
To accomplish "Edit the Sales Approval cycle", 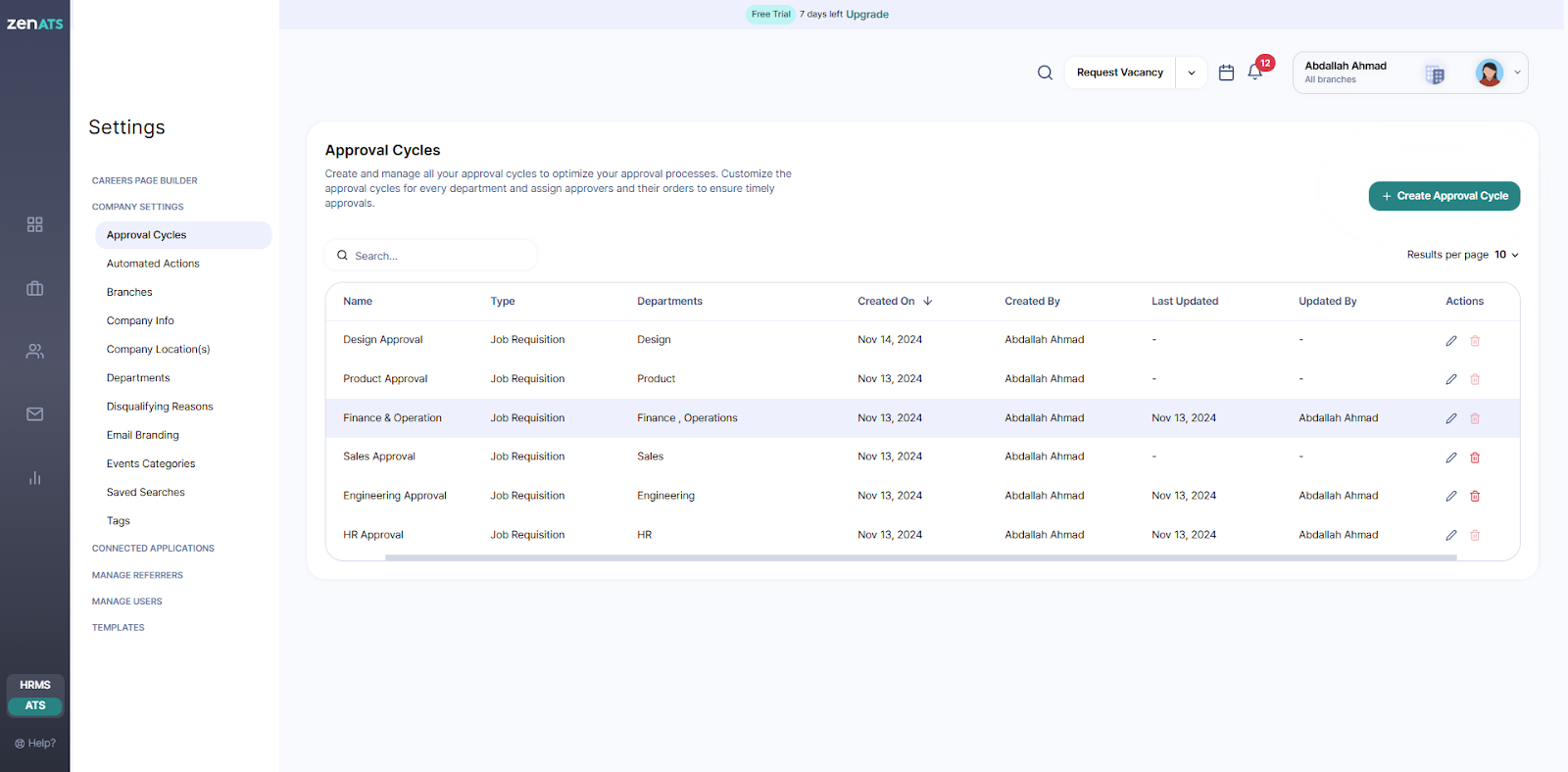I will [1451, 458].
